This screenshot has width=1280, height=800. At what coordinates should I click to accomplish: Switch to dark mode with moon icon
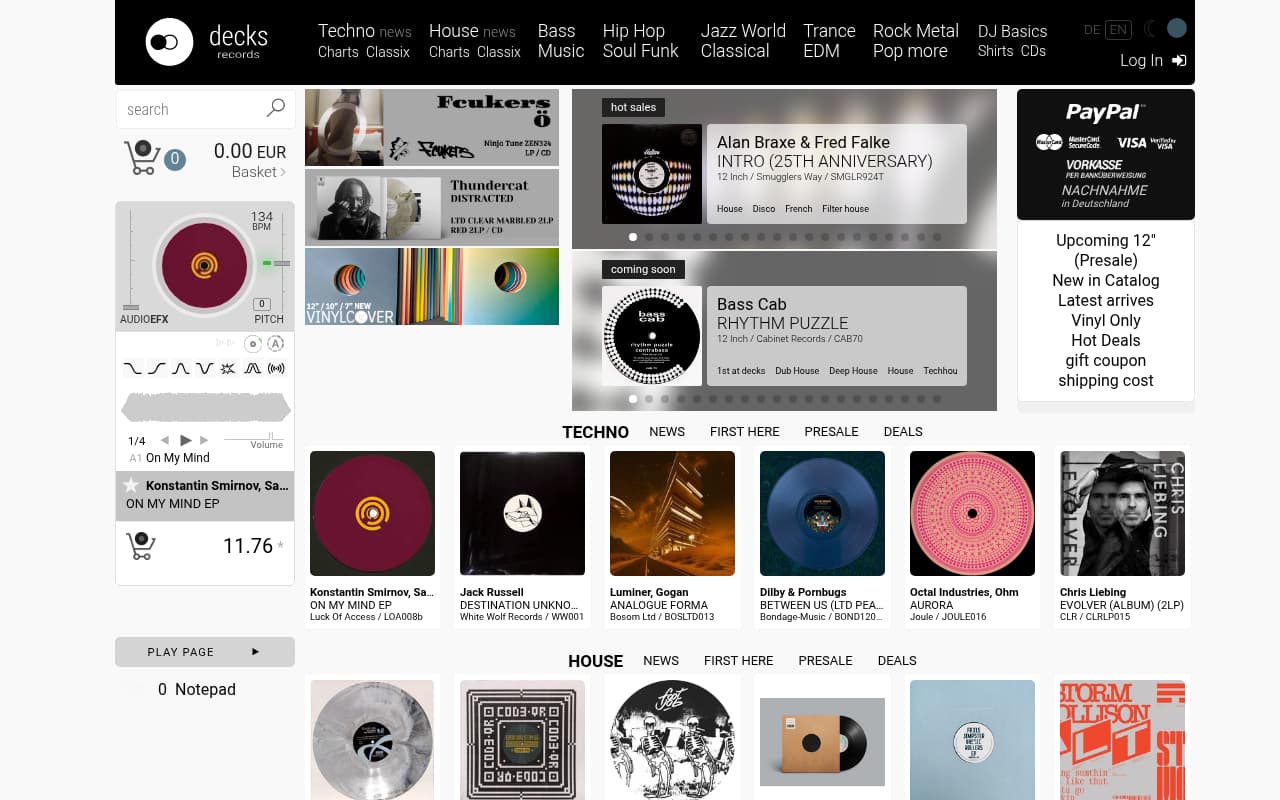1151,29
